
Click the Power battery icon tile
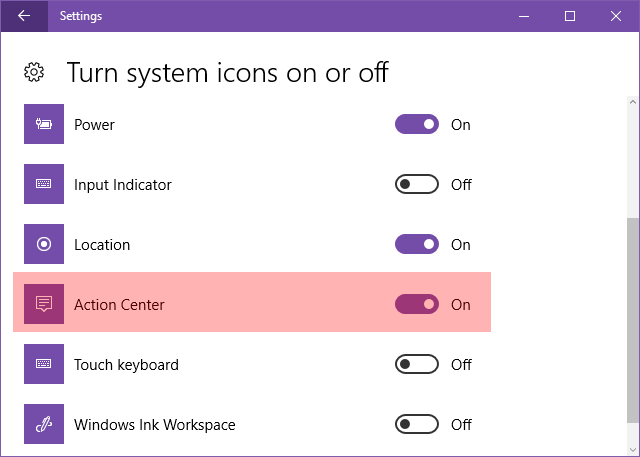pos(44,124)
